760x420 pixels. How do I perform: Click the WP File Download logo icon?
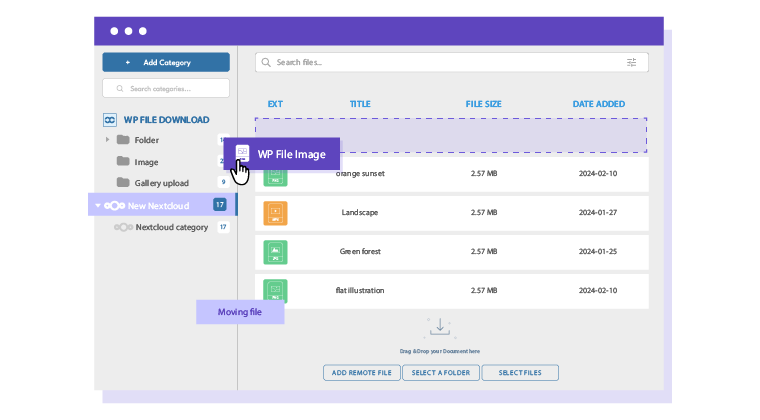111,120
